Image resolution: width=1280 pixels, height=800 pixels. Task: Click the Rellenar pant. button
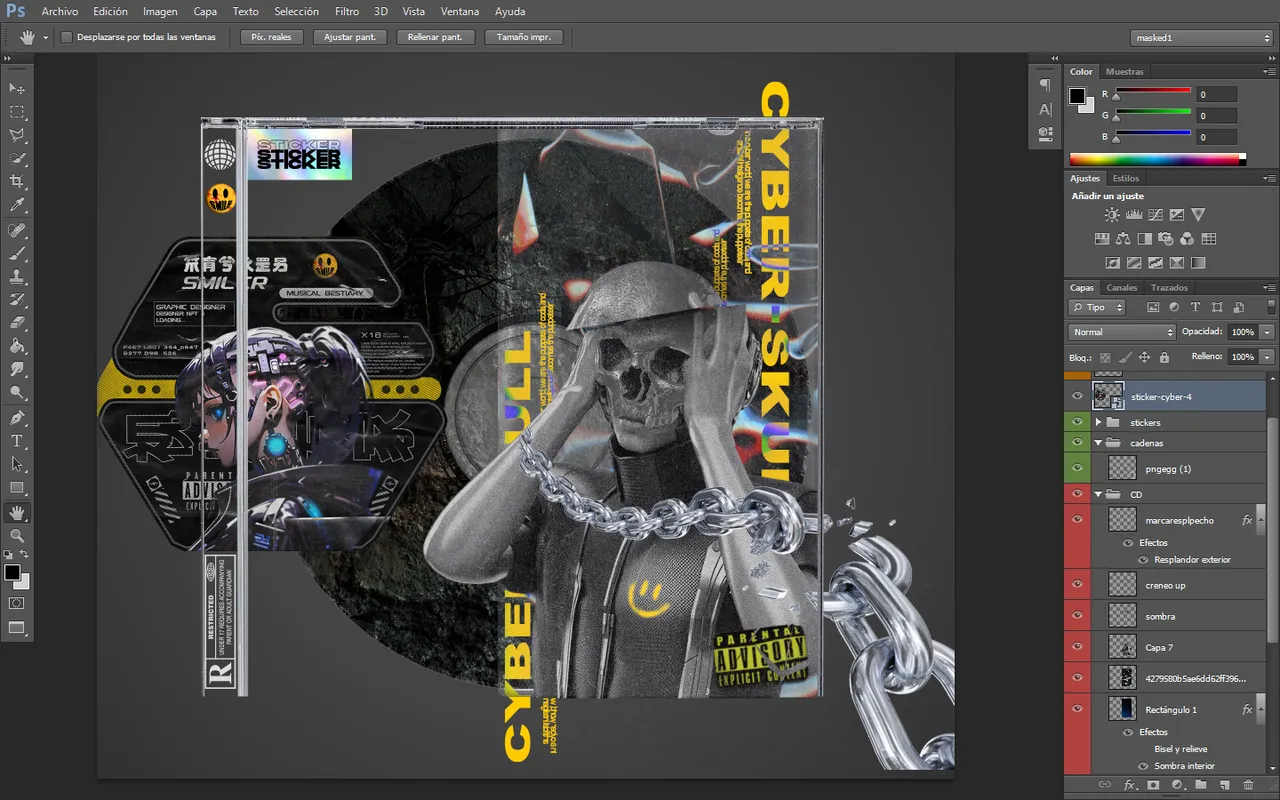point(435,37)
